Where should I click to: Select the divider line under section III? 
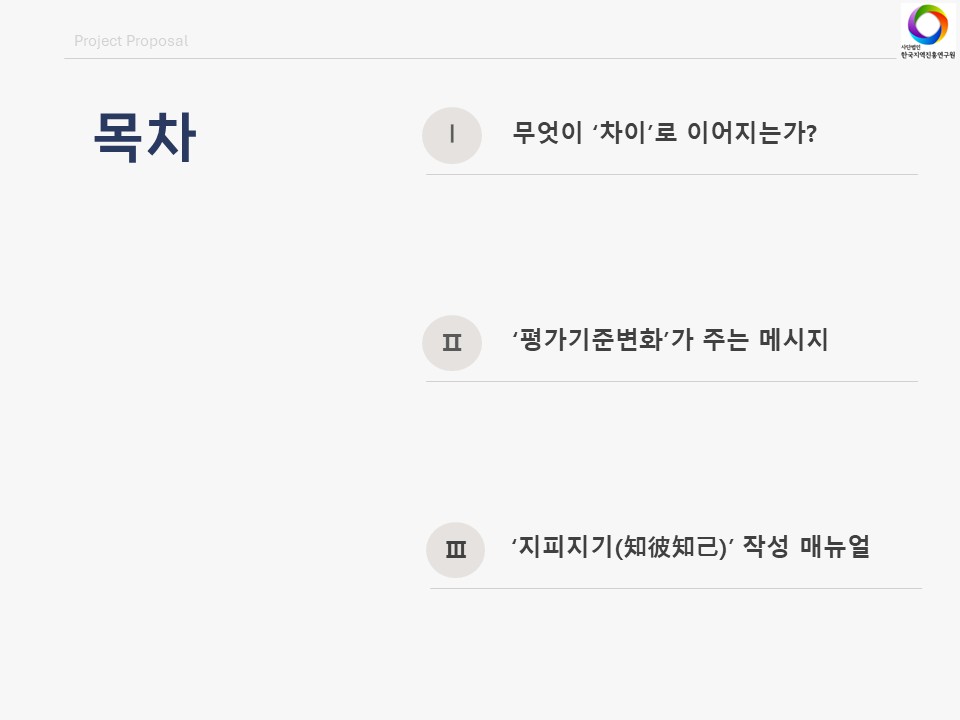click(x=675, y=588)
